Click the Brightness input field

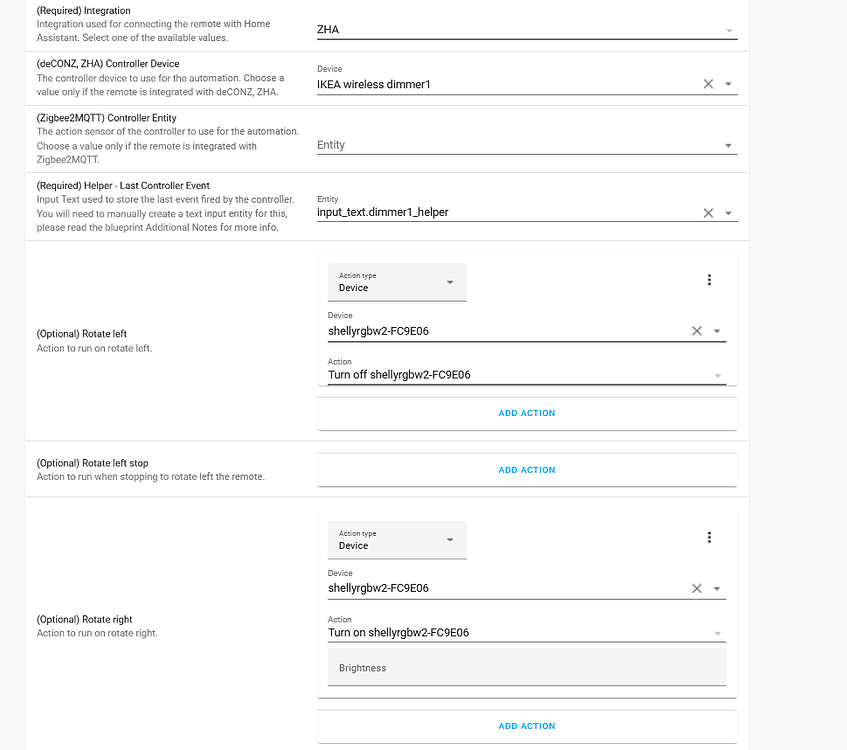(526, 668)
